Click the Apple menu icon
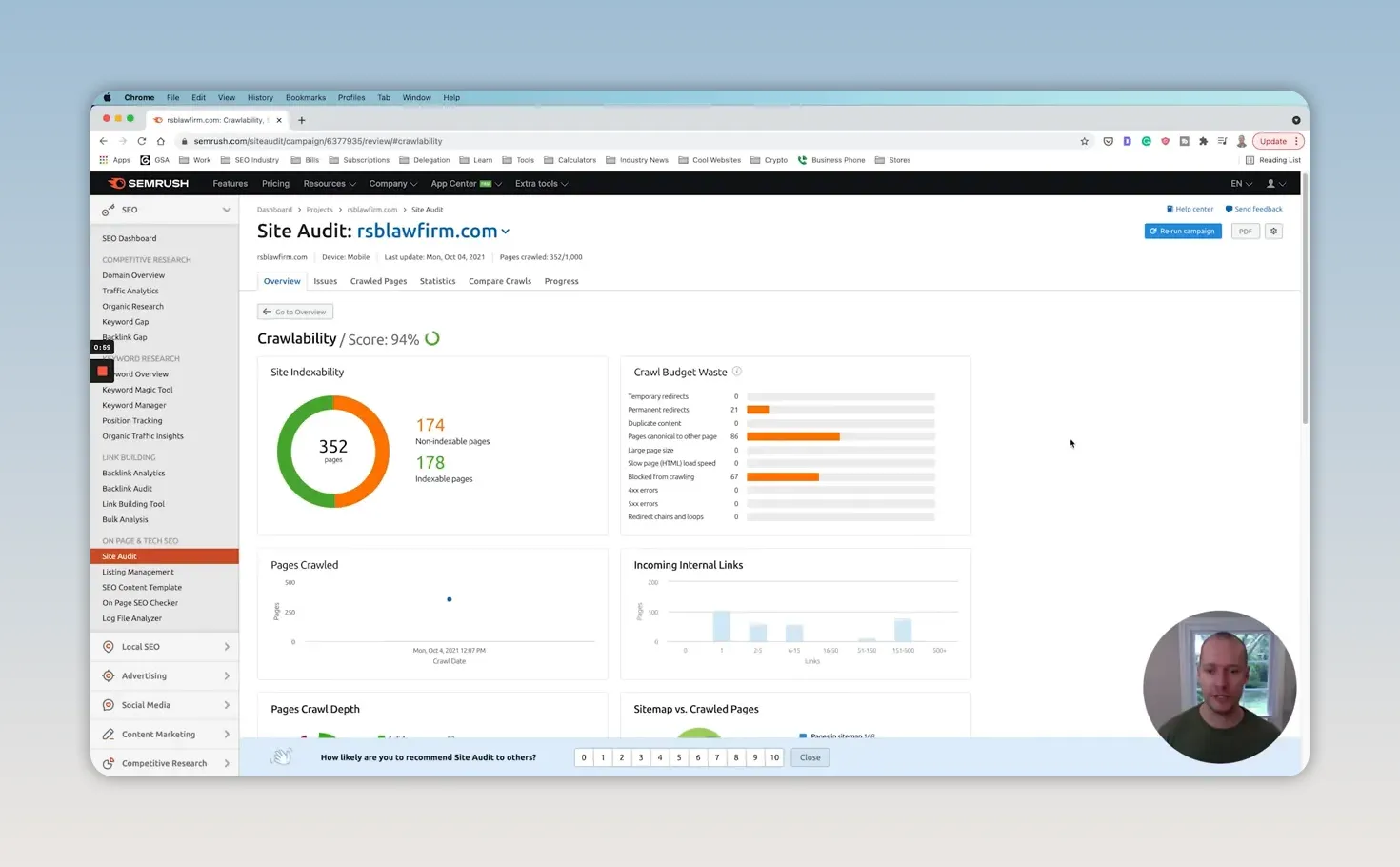 pyautogui.click(x=108, y=97)
